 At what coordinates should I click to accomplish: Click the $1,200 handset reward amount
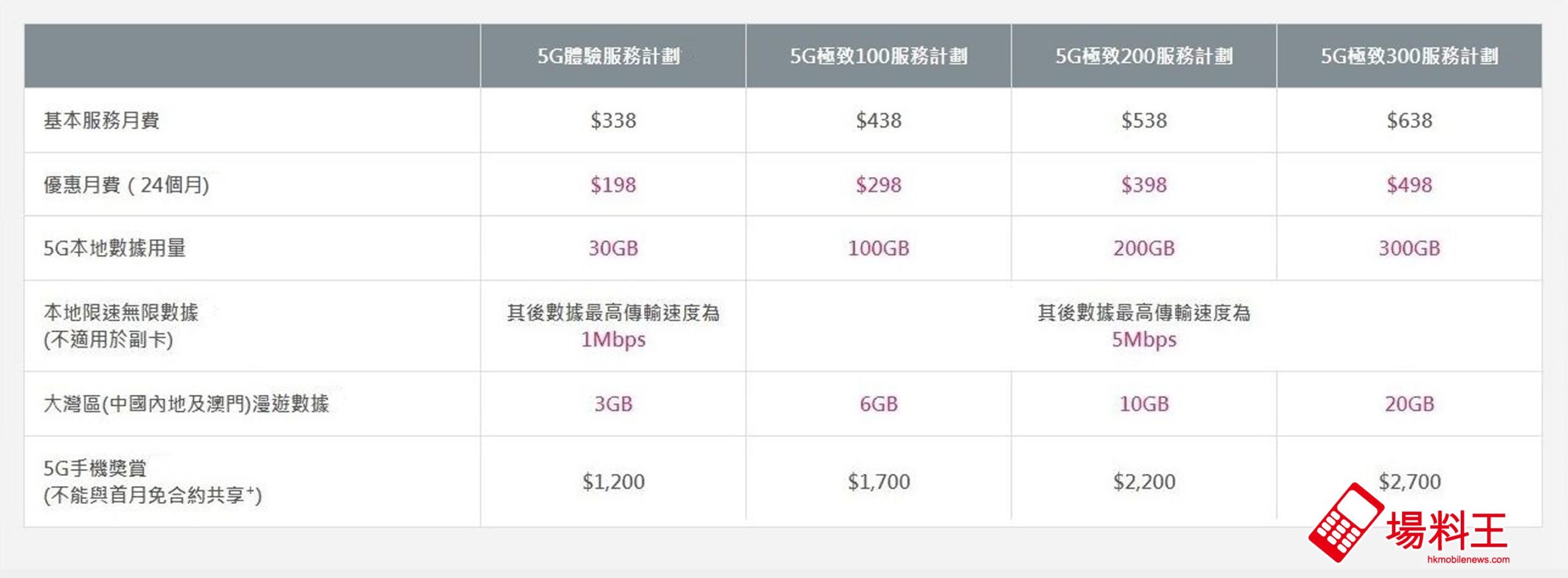click(x=613, y=482)
